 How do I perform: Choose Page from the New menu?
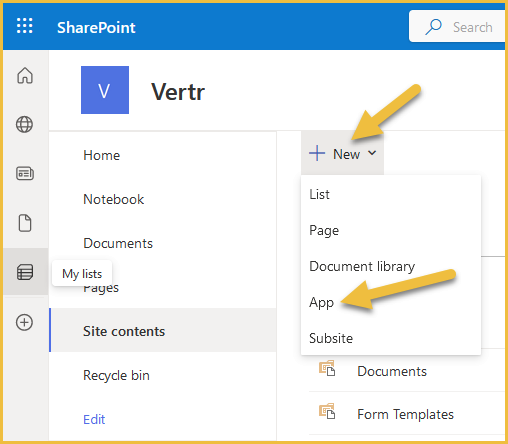[391, 230]
